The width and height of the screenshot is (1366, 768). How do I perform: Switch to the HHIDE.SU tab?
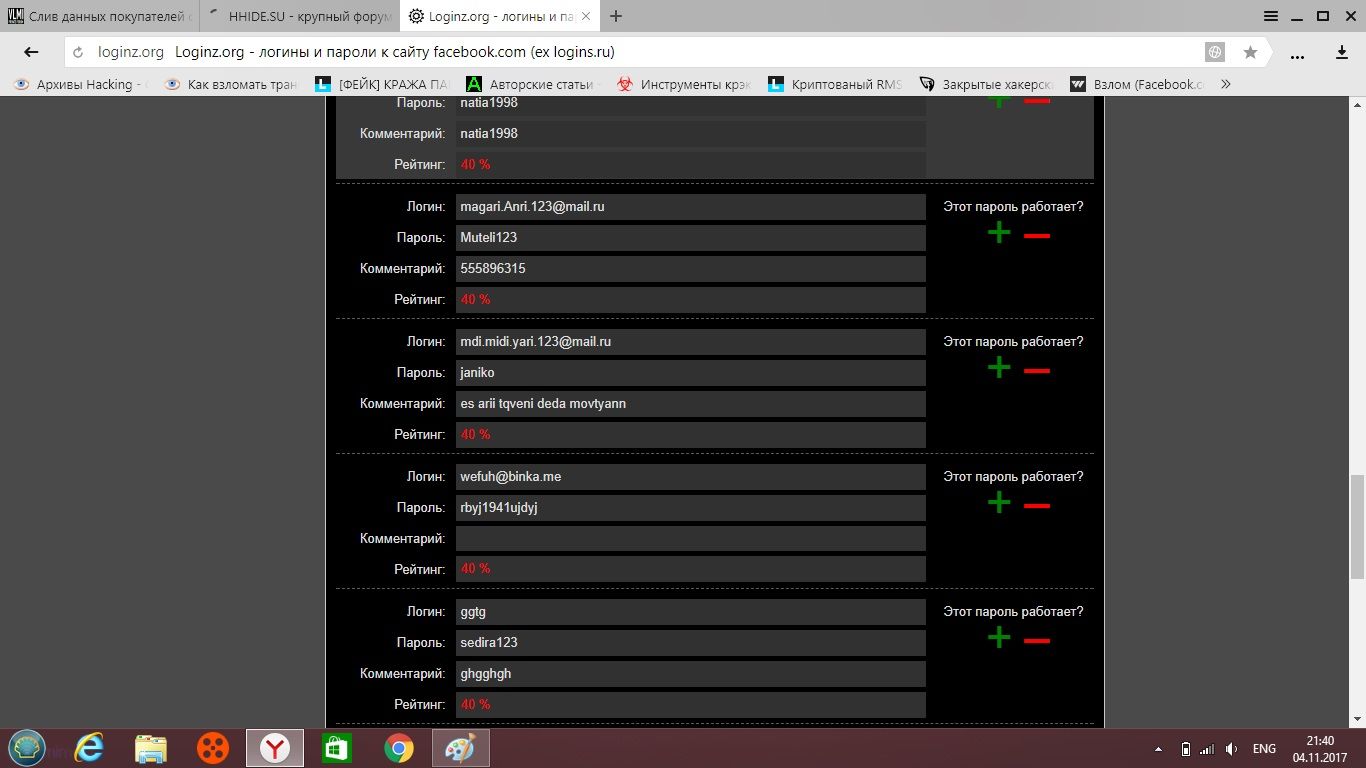click(300, 16)
